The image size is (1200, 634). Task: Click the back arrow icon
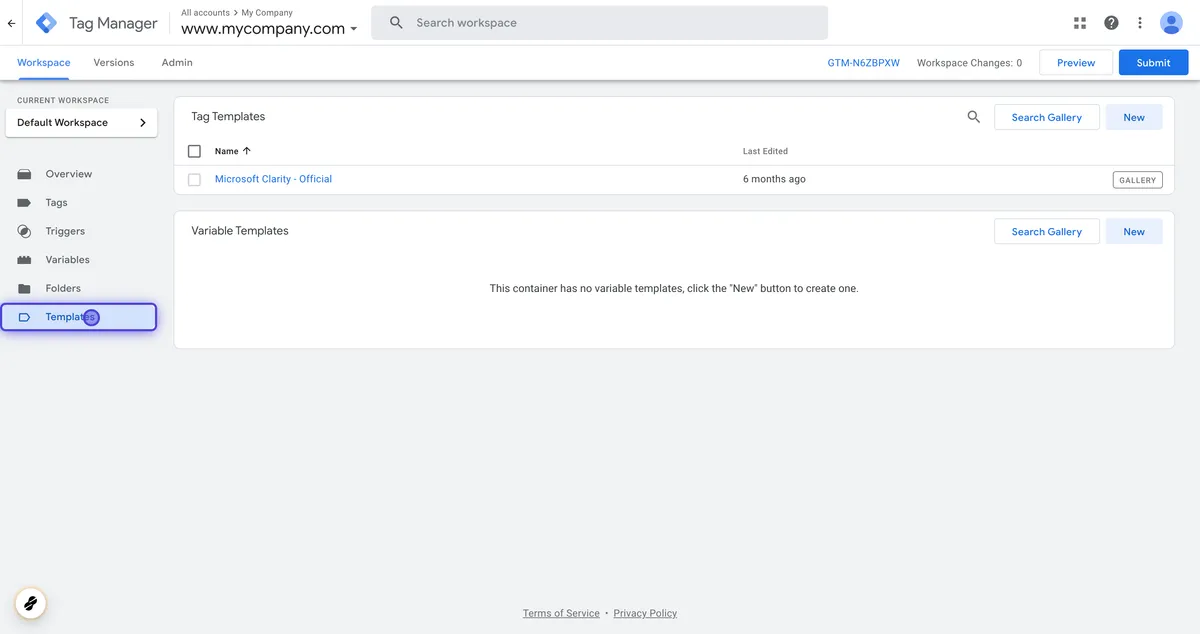point(11,22)
